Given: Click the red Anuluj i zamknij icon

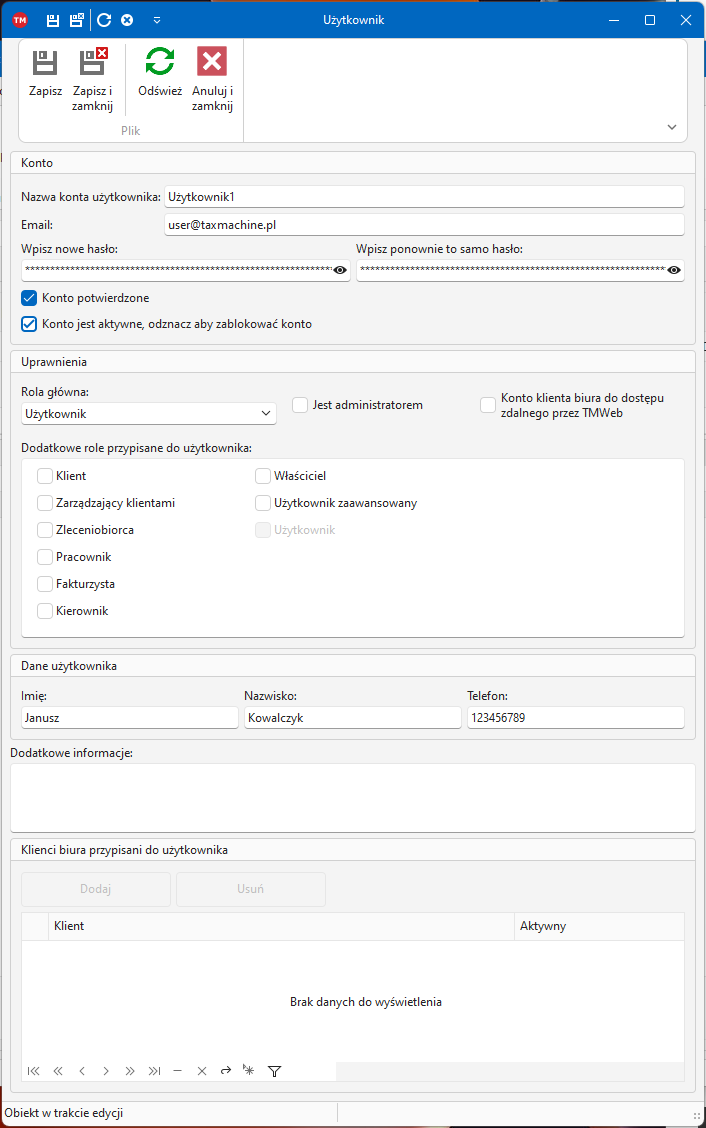Looking at the screenshot, I should click(x=212, y=62).
